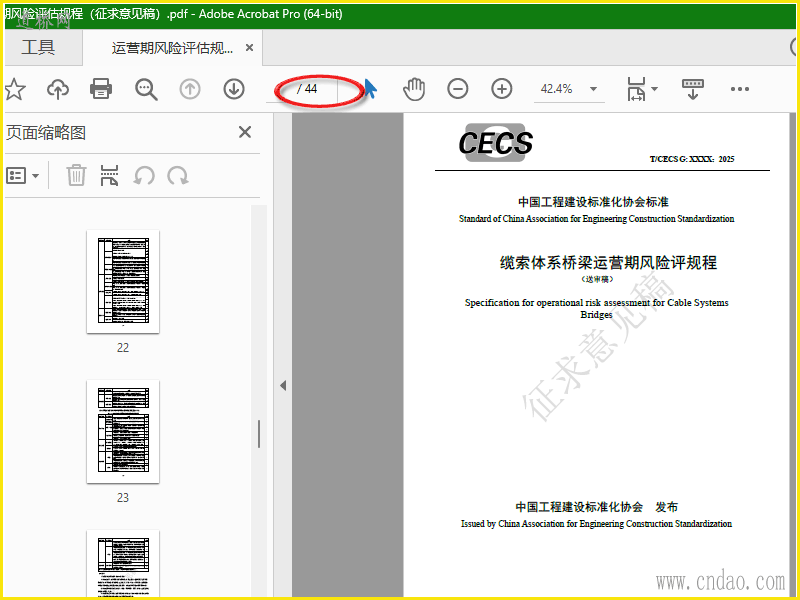
Task: Go to next page with down arrow
Action: (234, 89)
